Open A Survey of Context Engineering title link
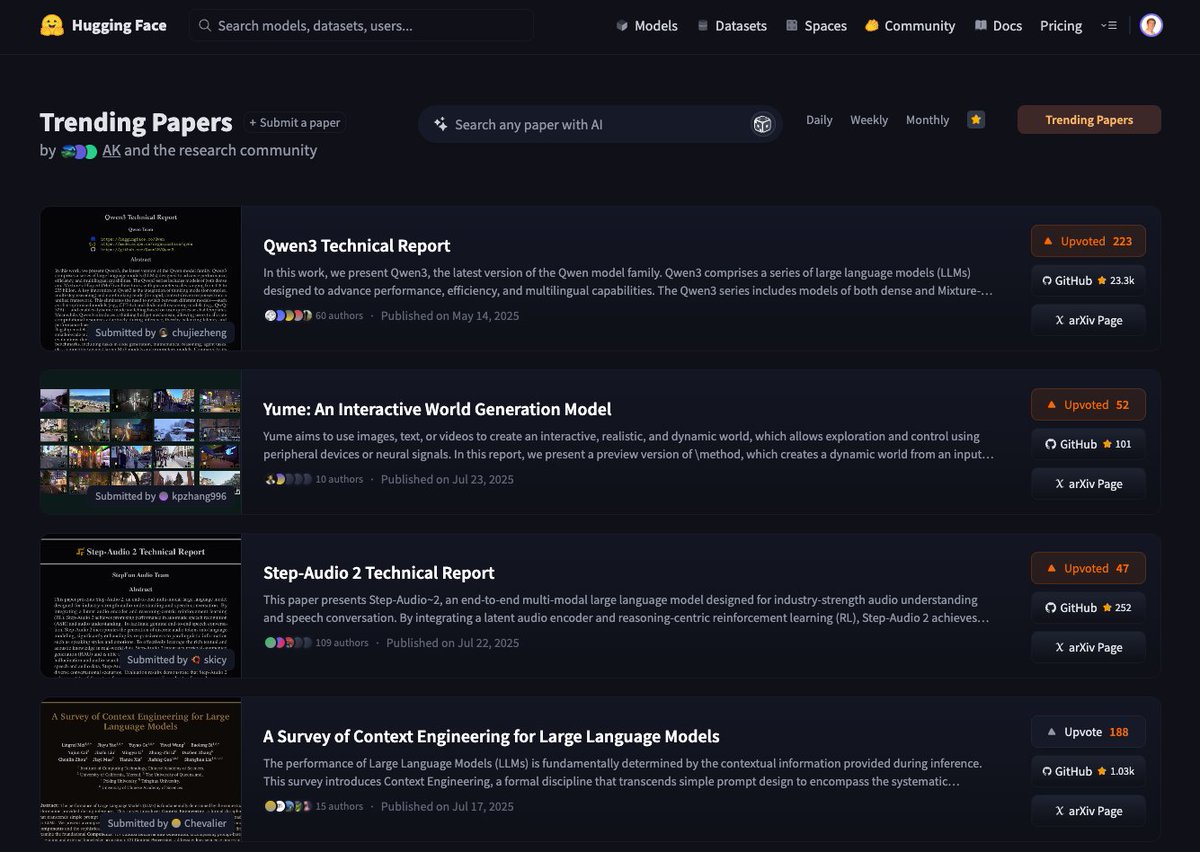This screenshot has width=1200, height=852. point(491,737)
